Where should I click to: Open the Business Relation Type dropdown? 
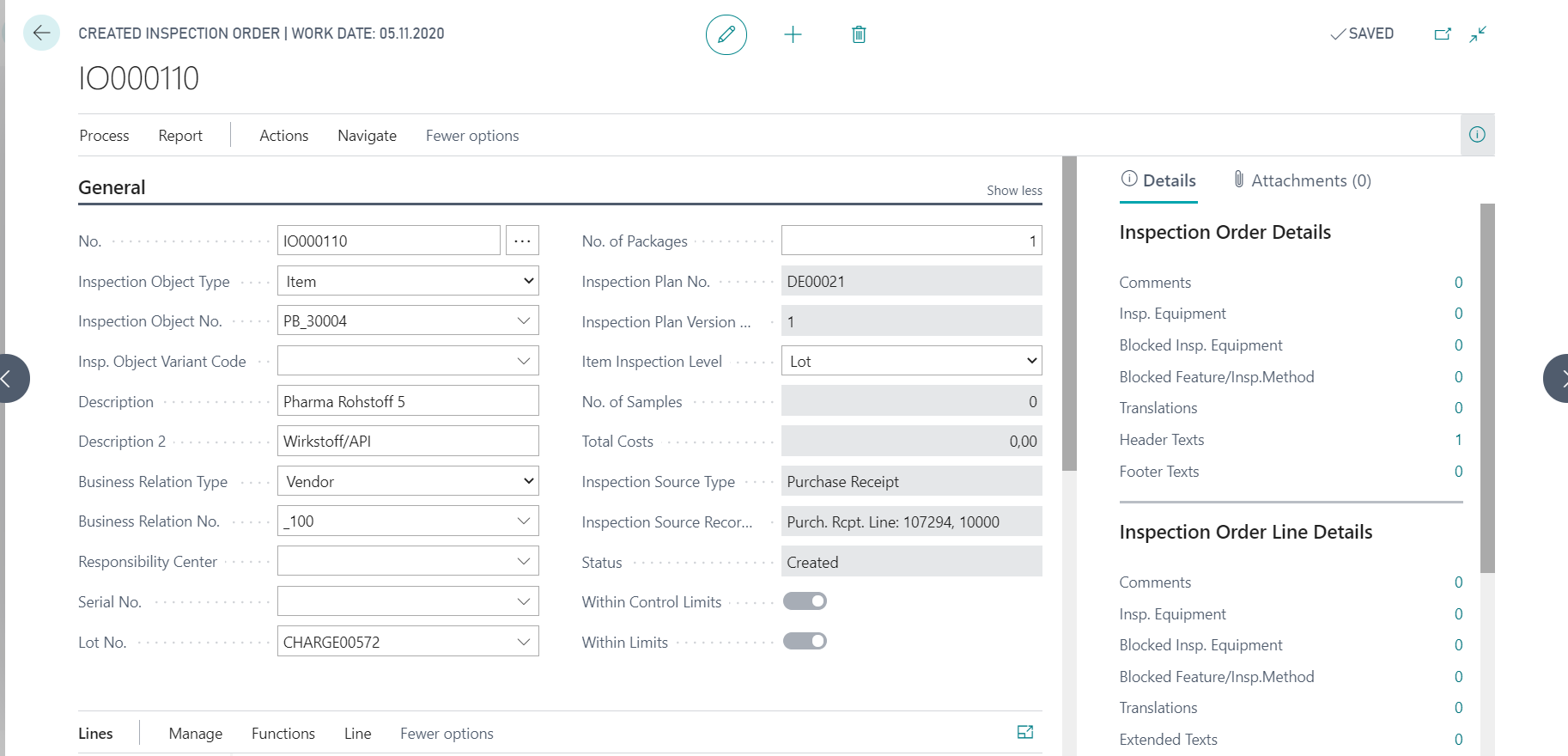tap(408, 481)
